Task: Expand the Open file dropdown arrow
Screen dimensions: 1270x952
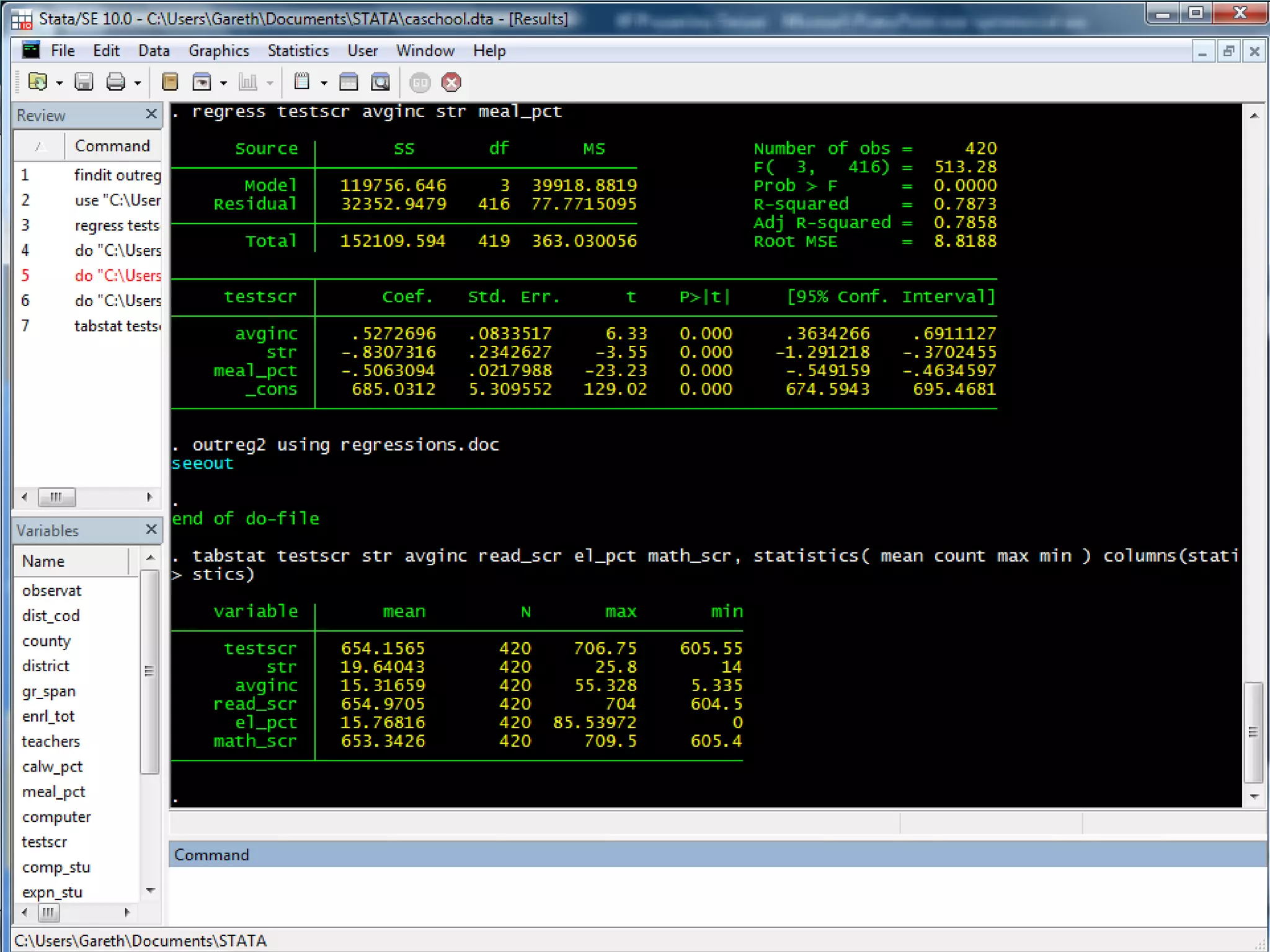Action: tap(60, 83)
